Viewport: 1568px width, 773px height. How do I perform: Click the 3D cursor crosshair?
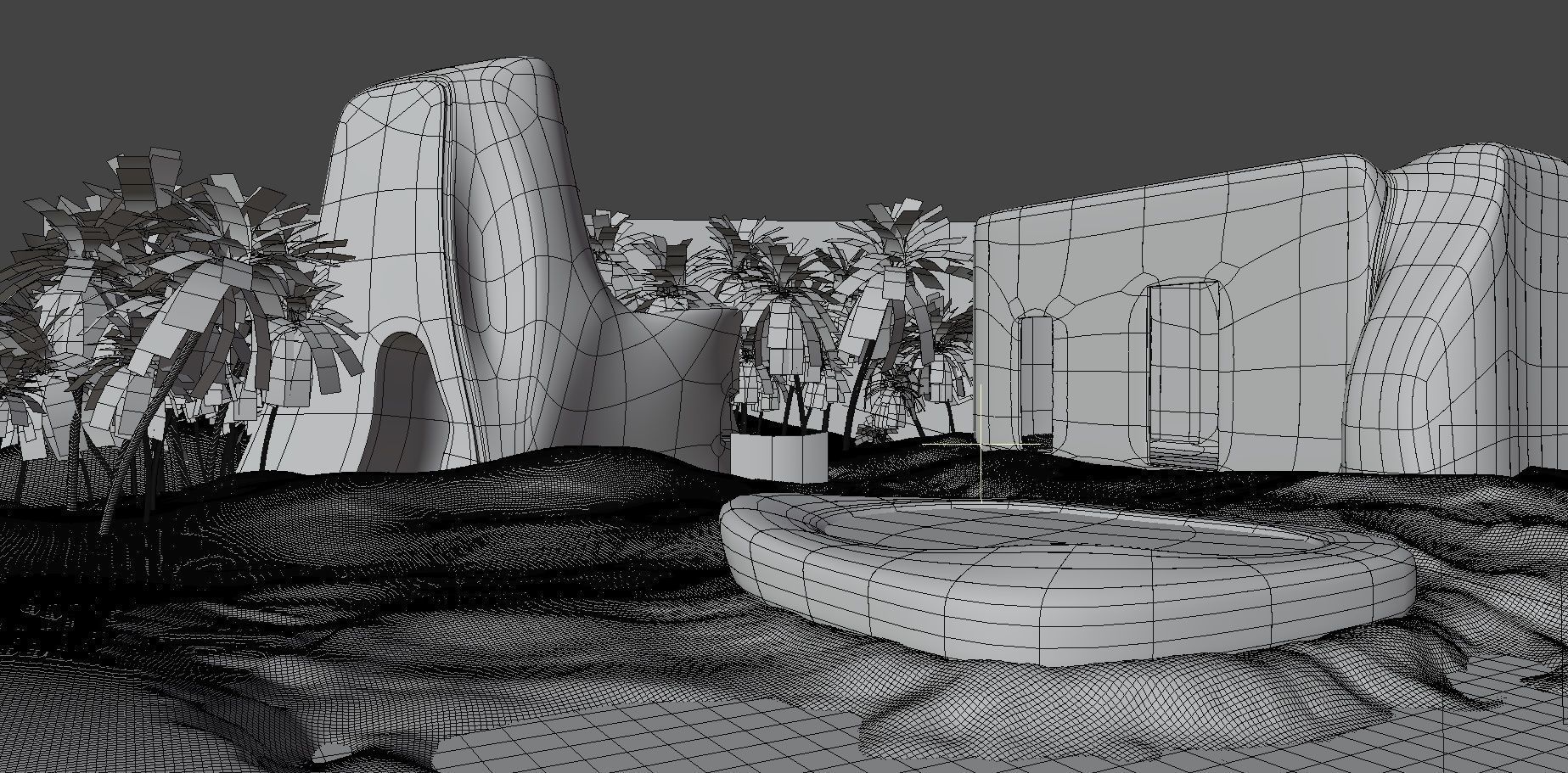981,443
